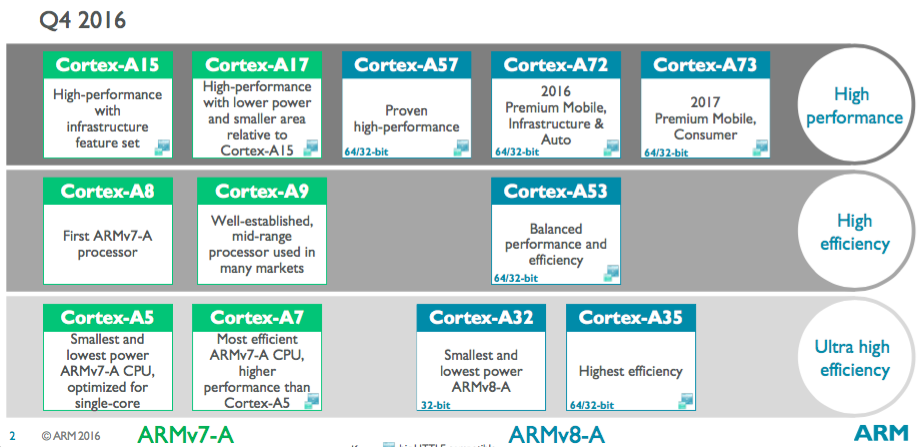The width and height of the screenshot is (918, 447).
Task: Click the big.LITTLE icon in Cortex-A7 card
Action: click(x=311, y=400)
